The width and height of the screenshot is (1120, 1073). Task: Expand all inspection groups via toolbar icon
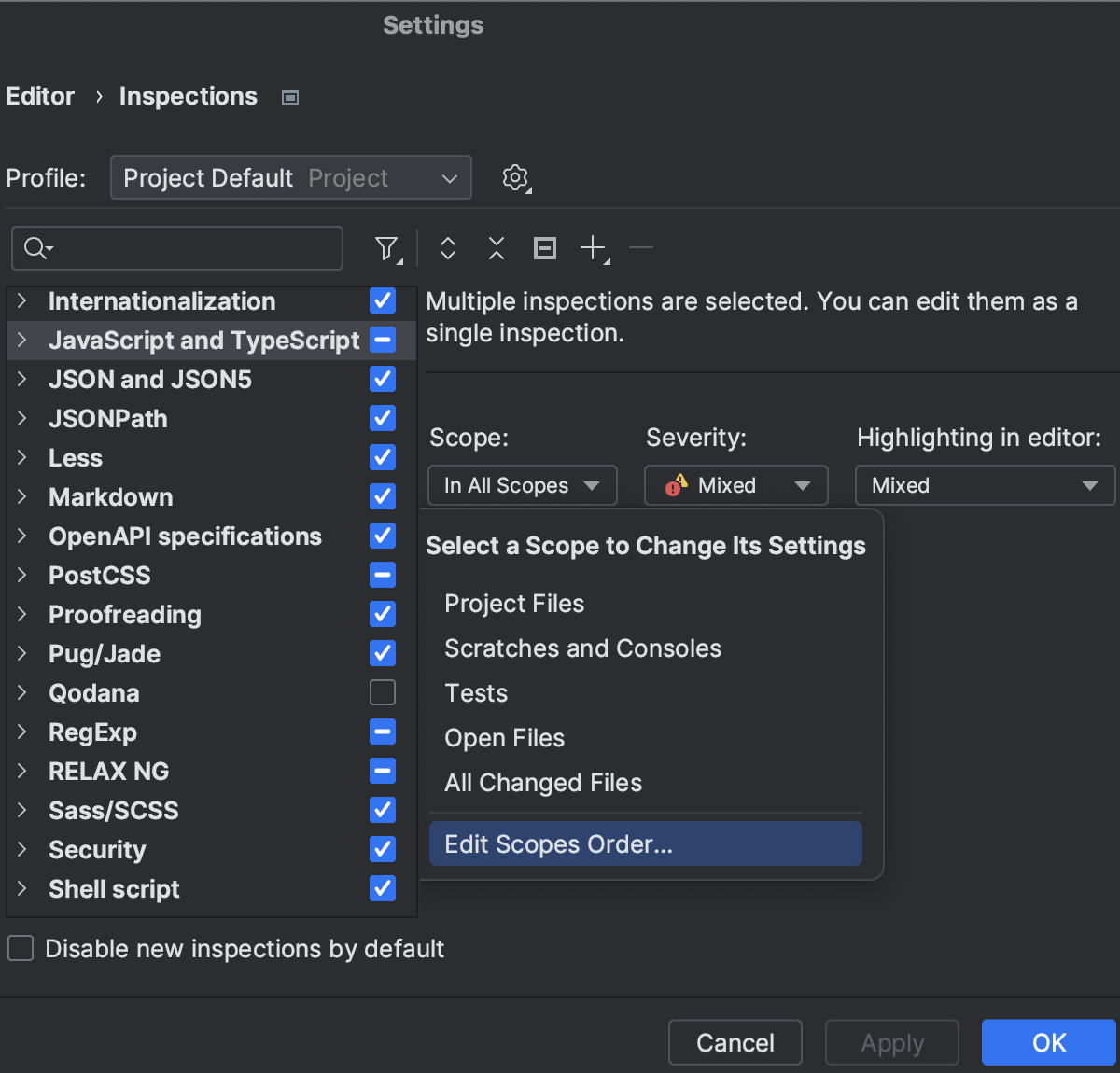(447, 248)
